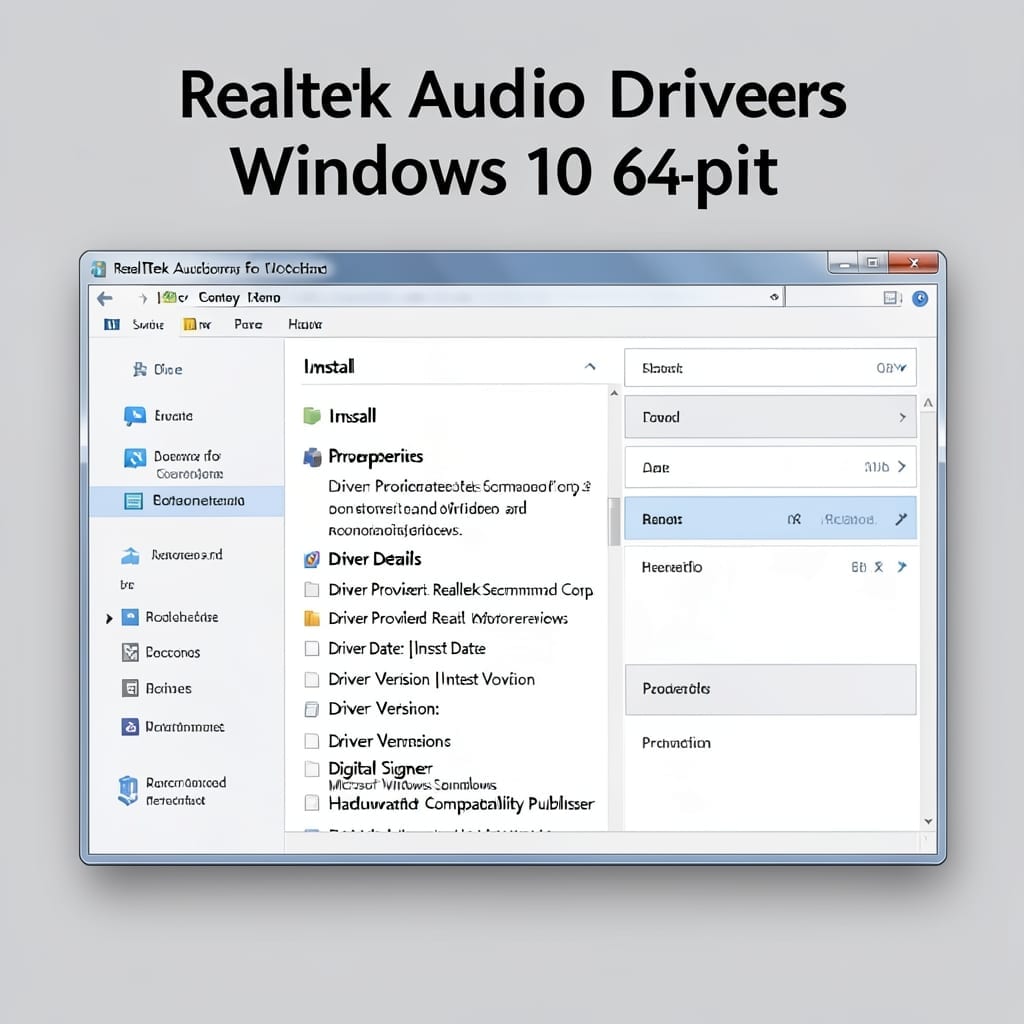Click the refresh icon in the address bar

[775, 297]
